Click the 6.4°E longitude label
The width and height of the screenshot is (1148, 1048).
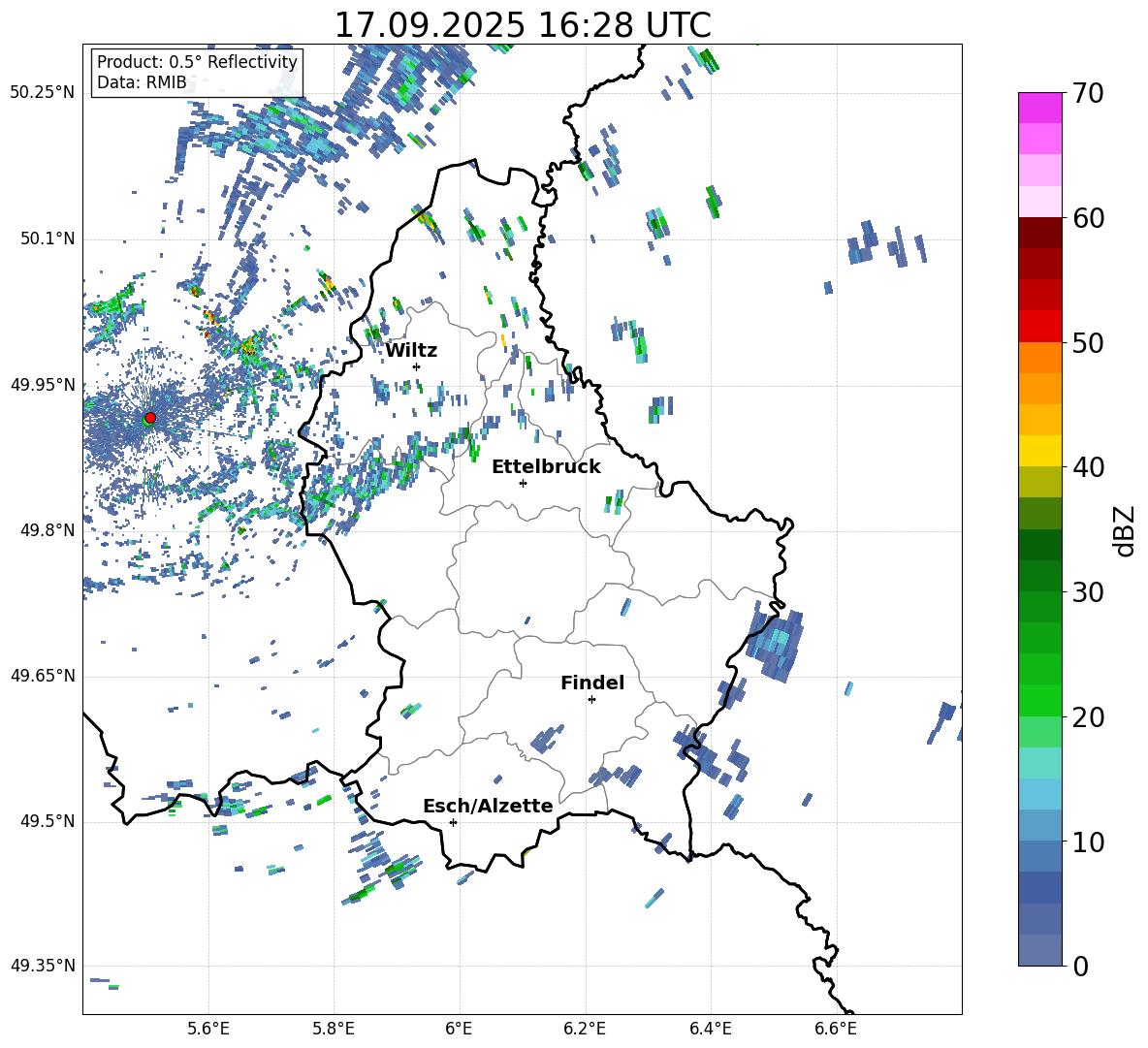click(710, 1029)
